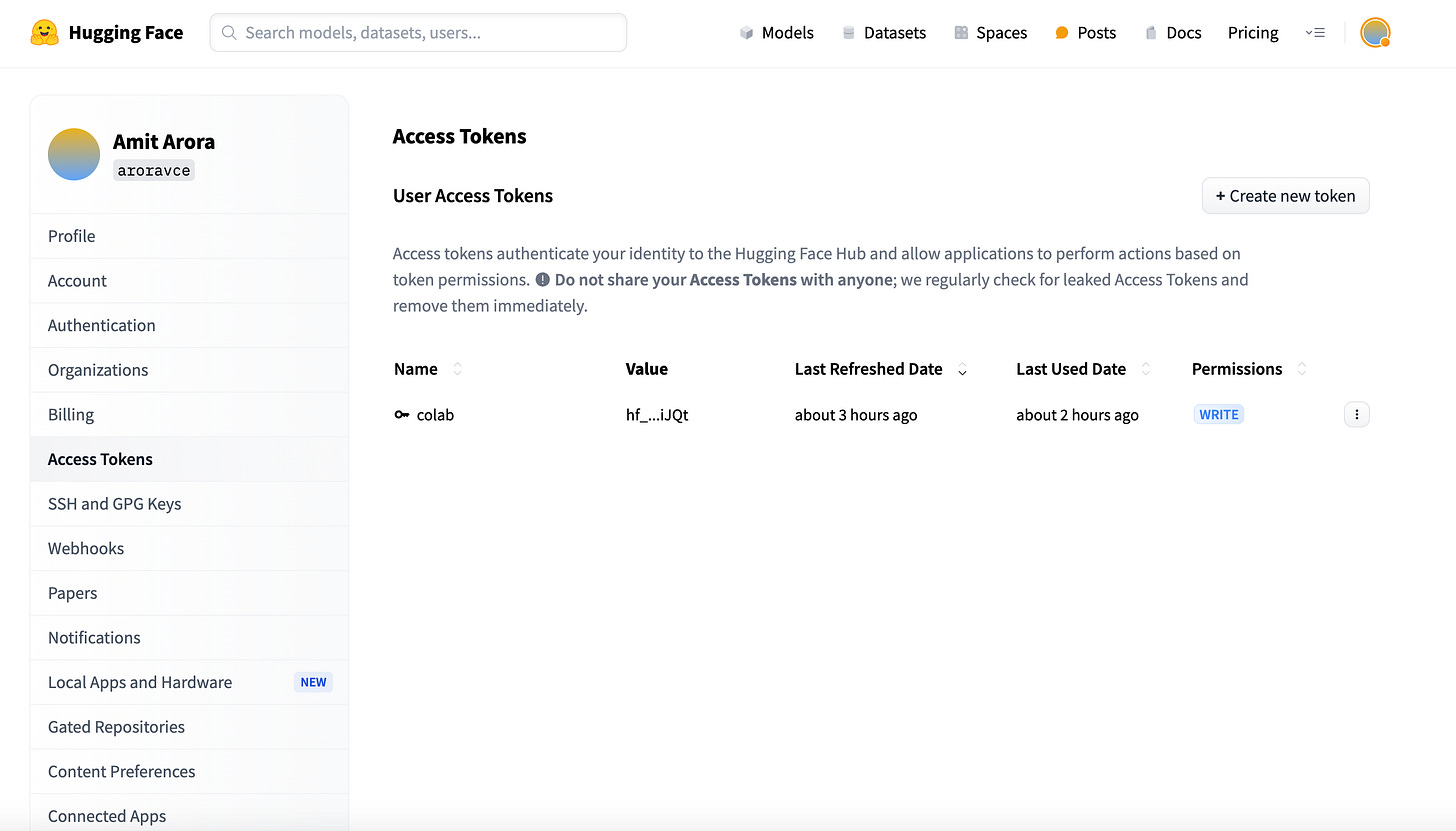Image resolution: width=1456 pixels, height=831 pixels.
Task: Click the aroravce username badge
Action: coord(154,170)
